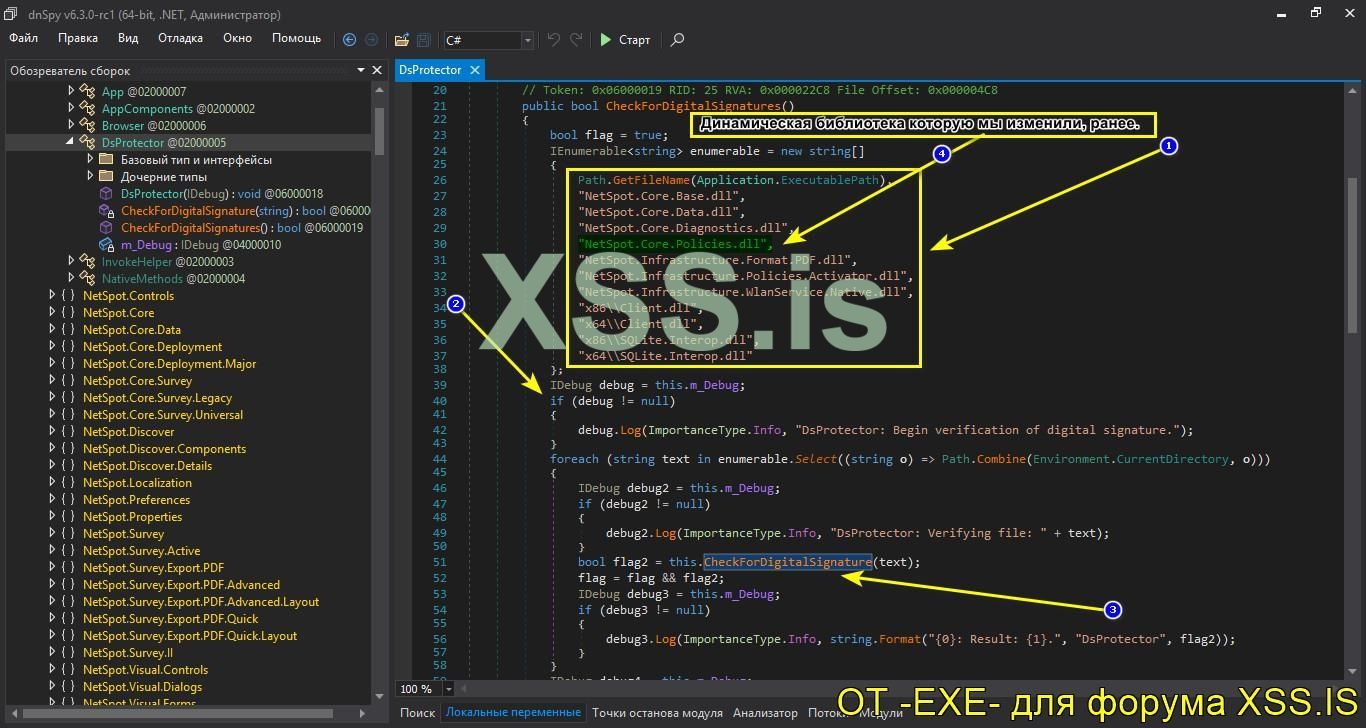Click the App class icon in tree
Screen dimensions: 1366x728
coord(88,92)
